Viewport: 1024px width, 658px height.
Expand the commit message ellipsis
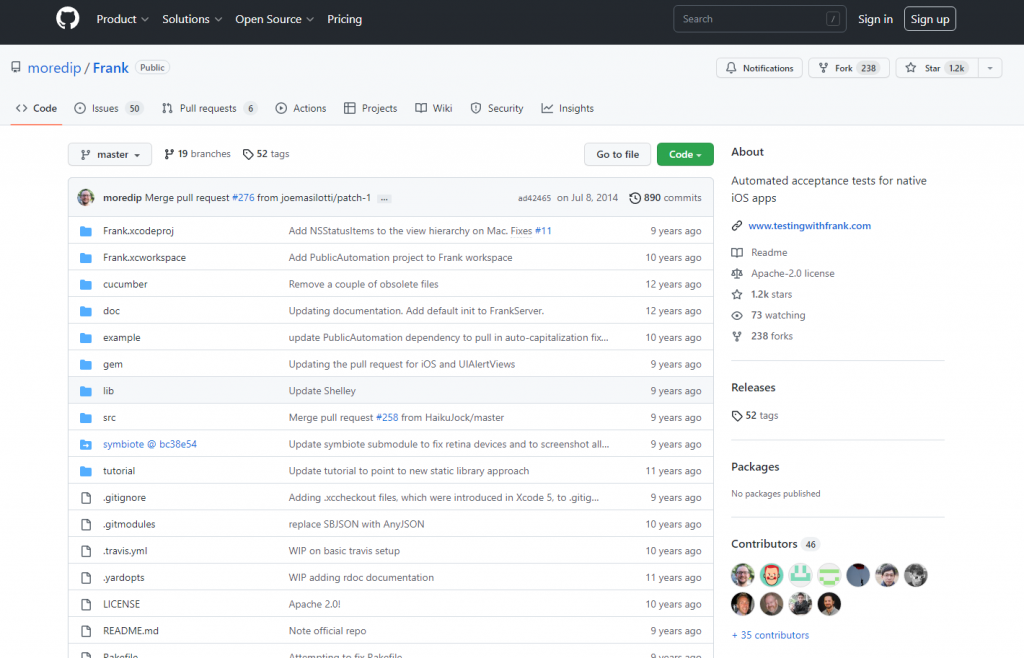click(385, 198)
